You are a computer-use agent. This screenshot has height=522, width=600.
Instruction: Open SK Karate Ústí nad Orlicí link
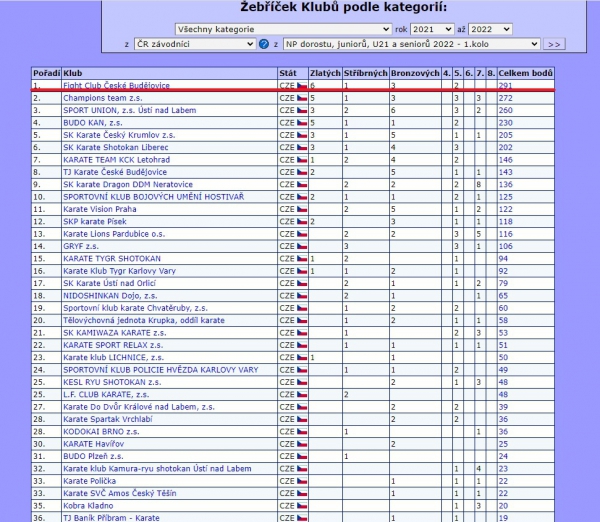pyautogui.click(x=109, y=283)
